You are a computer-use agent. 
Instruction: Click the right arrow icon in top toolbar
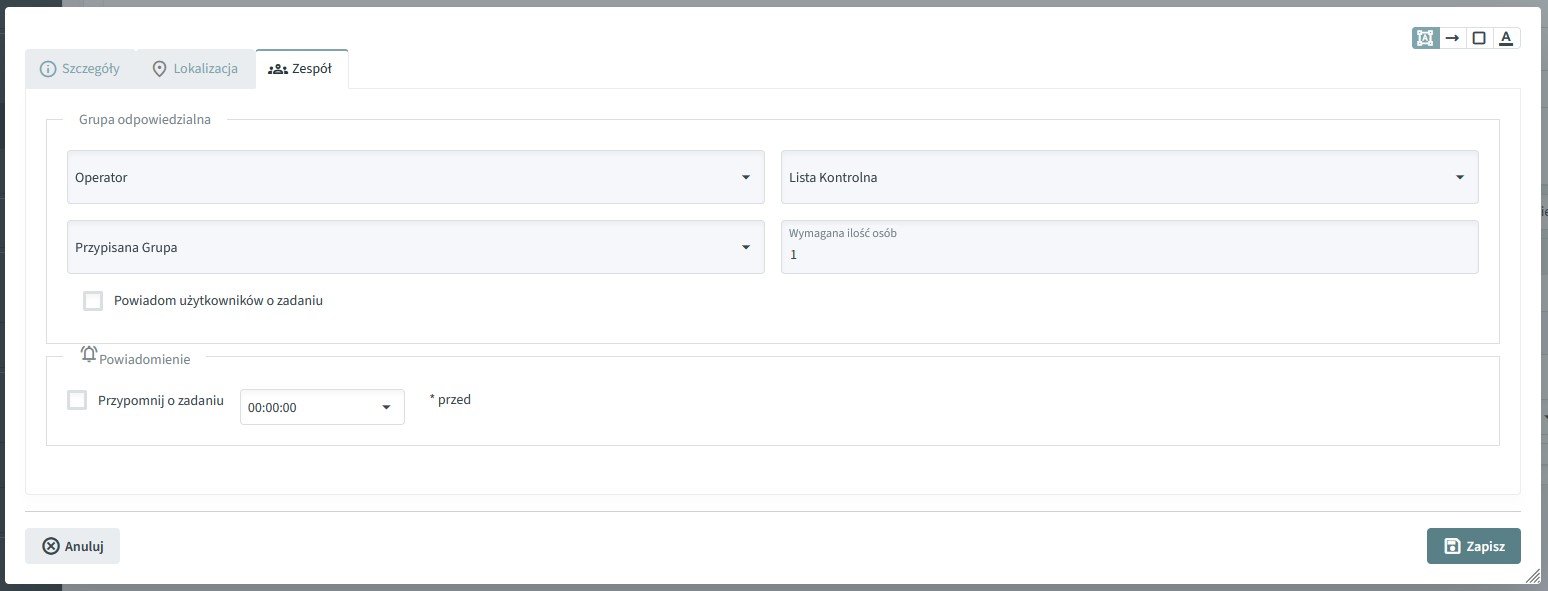1453,38
